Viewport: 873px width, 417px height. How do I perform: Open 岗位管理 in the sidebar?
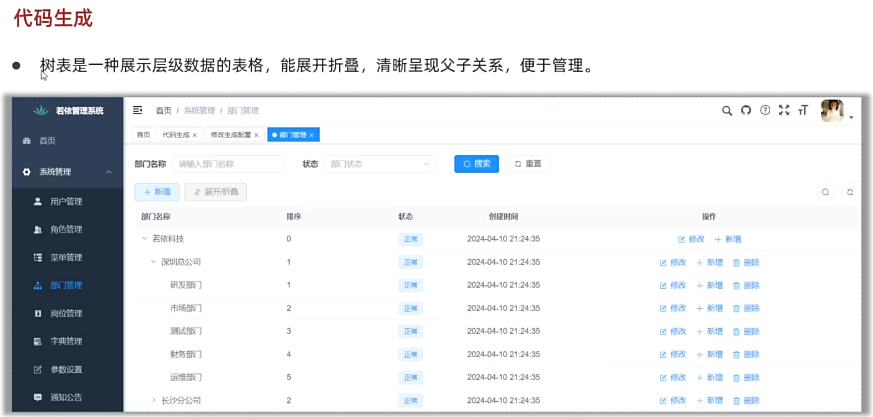(x=66, y=313)
